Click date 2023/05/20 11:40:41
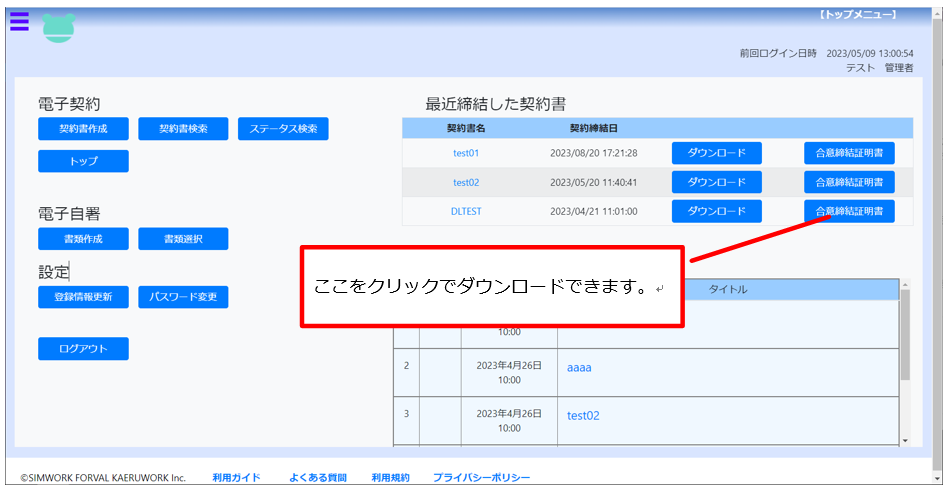 point(594,182)
